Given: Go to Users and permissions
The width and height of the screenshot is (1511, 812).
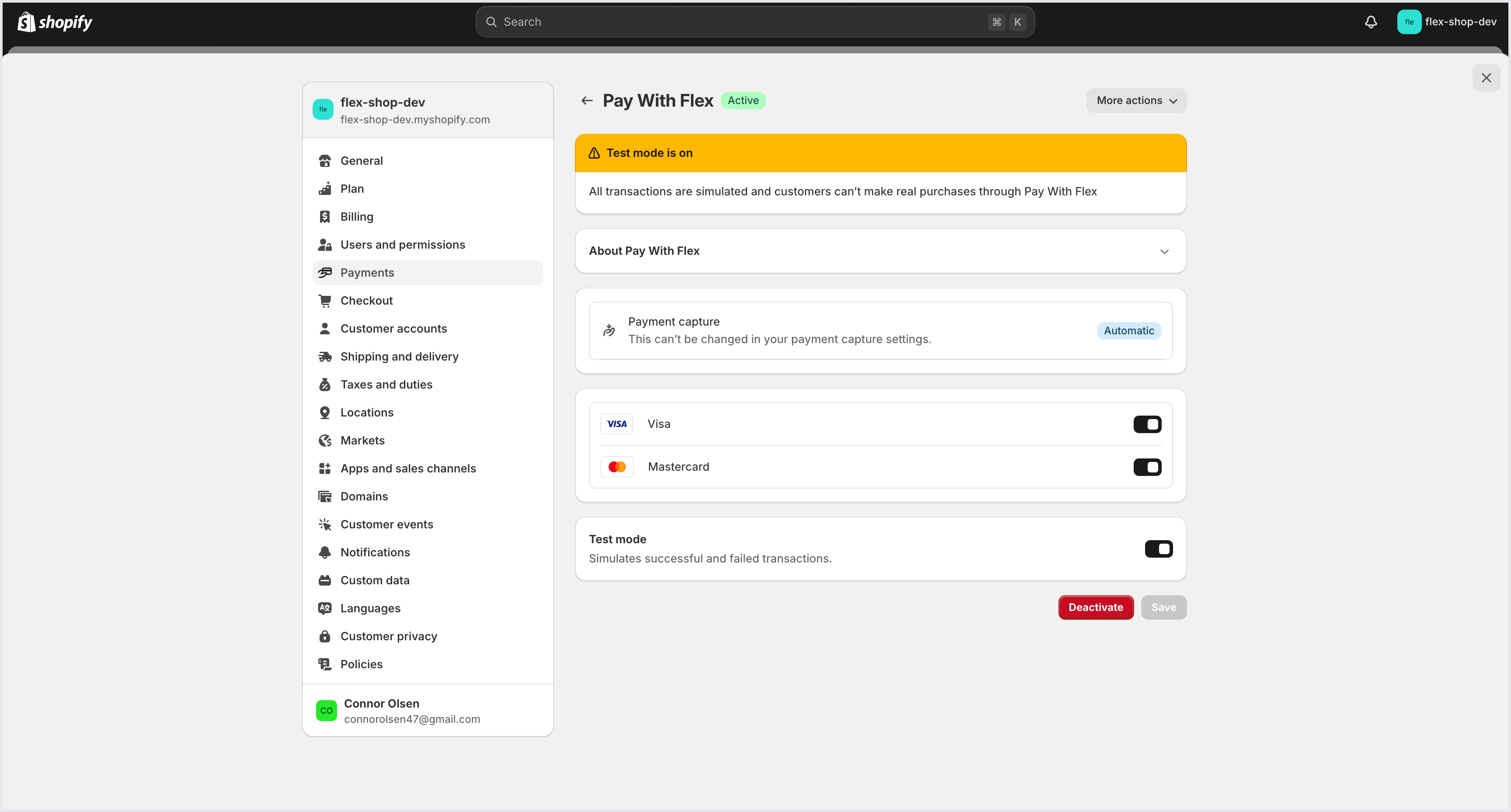Looking at the screenshot, I should click(428, 245).
